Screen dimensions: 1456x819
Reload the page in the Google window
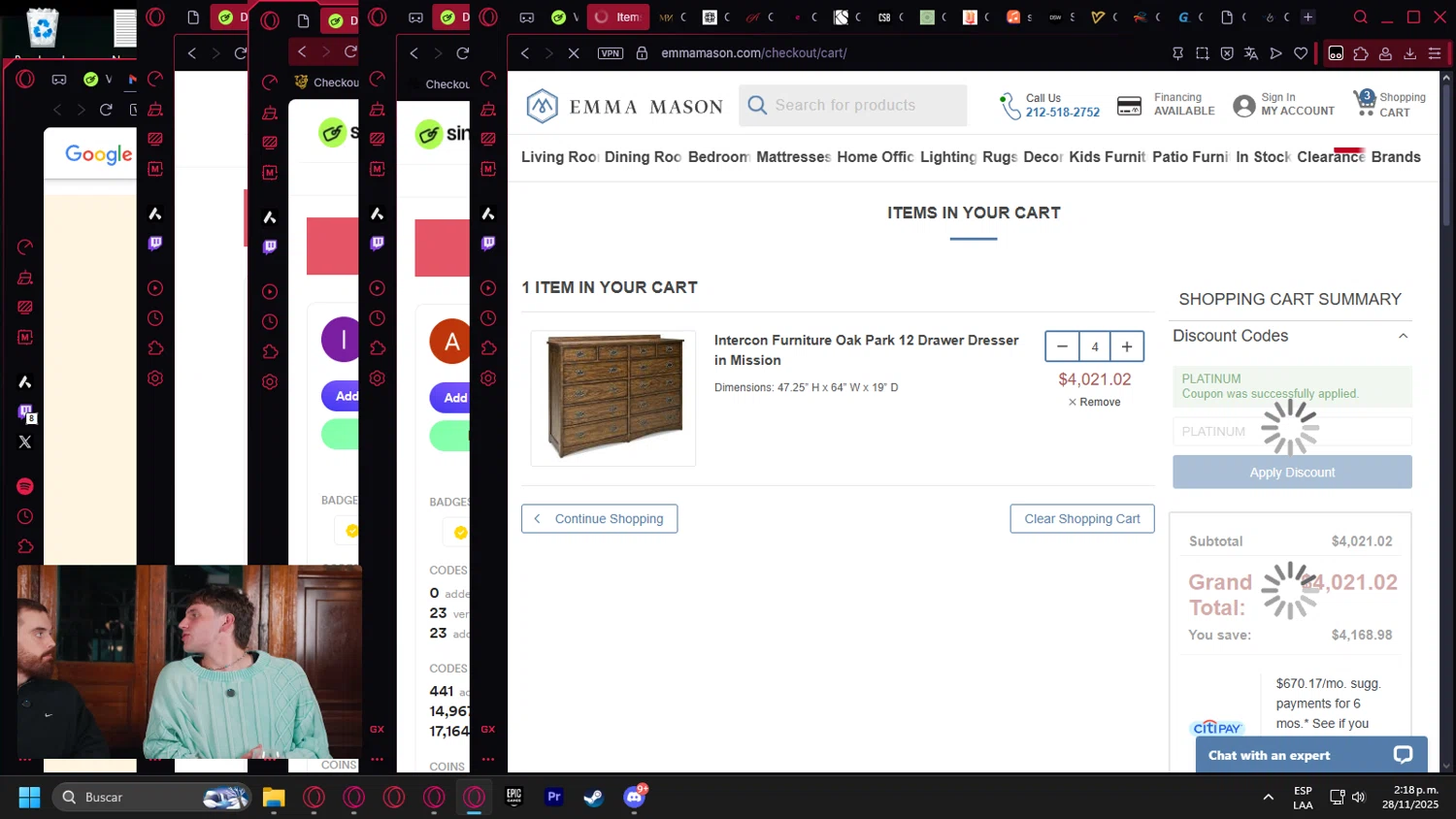point(106,110)
